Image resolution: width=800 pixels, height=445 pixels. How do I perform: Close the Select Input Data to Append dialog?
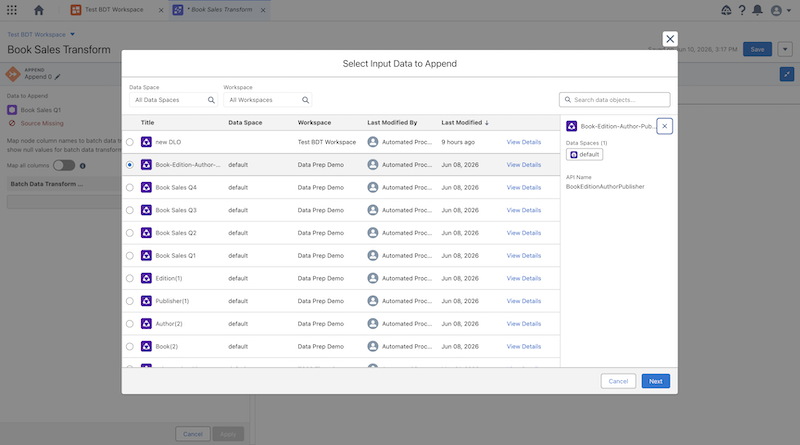pos(670,39)
